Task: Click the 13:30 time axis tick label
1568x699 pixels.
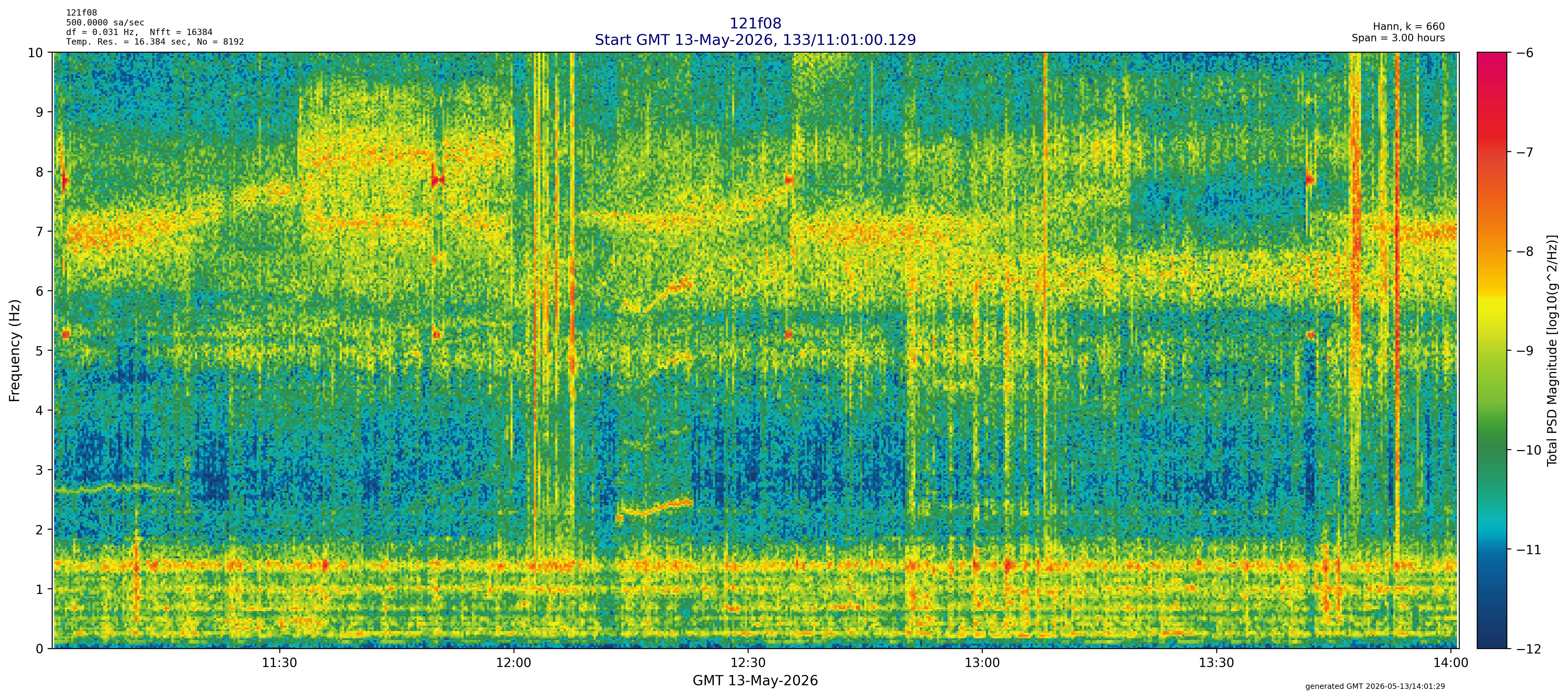Action: tap(1217, 663)
